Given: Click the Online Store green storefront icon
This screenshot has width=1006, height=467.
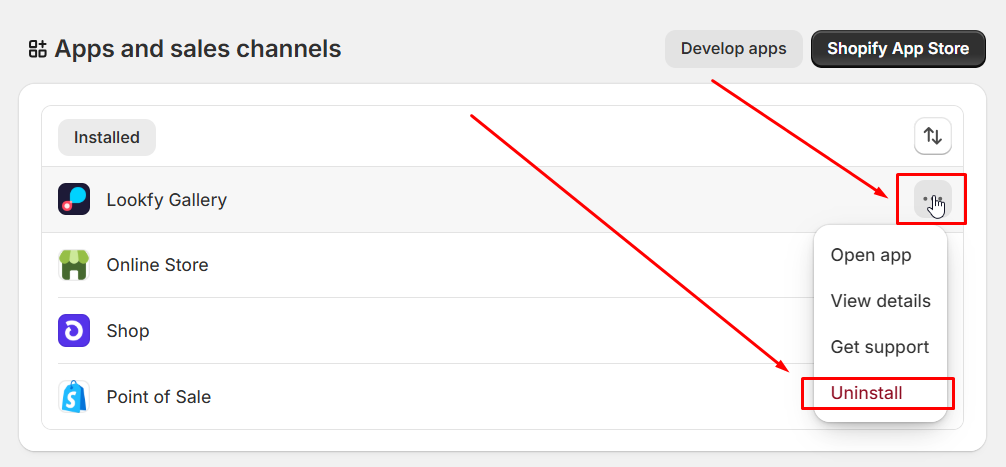Looking at the screenshot, I should click(x=74, y=265).
